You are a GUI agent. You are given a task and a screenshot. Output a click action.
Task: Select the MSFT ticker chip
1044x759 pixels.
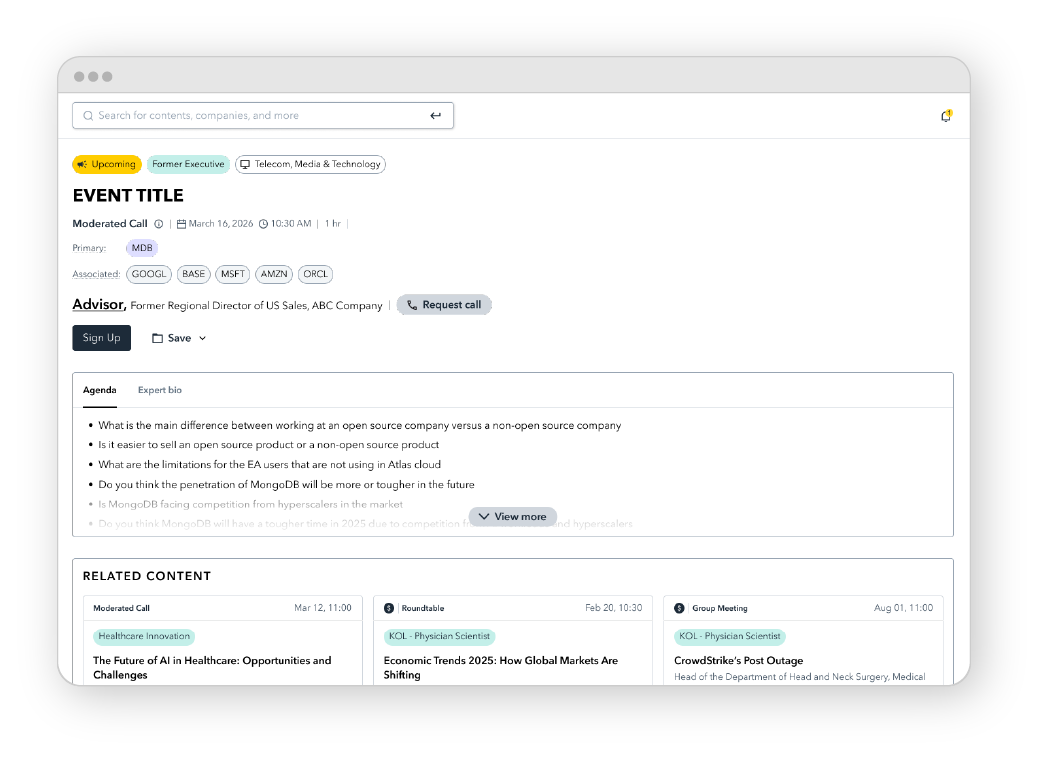(x=233, y=274)
